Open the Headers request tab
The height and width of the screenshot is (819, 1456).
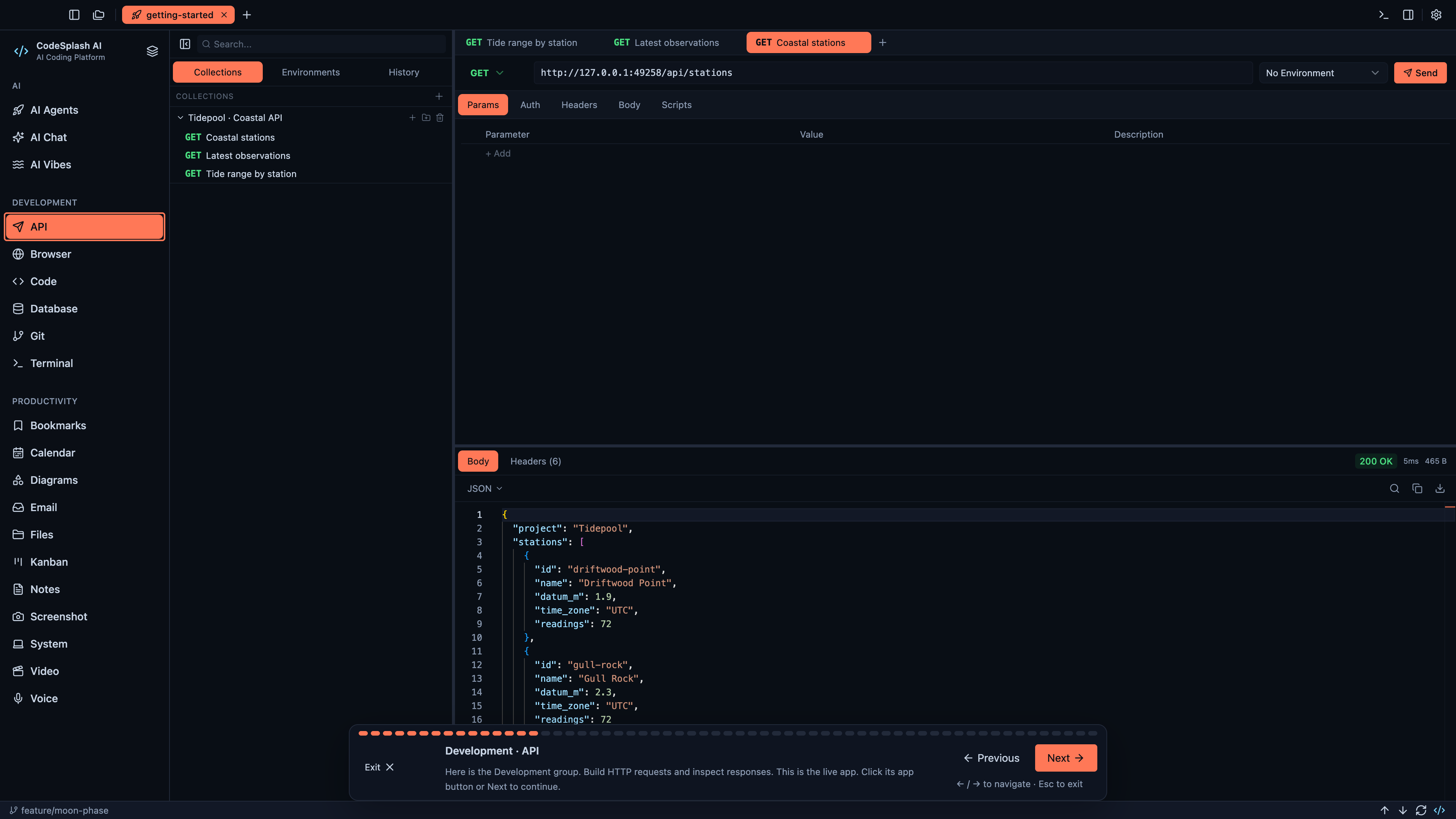click(579, 105)
